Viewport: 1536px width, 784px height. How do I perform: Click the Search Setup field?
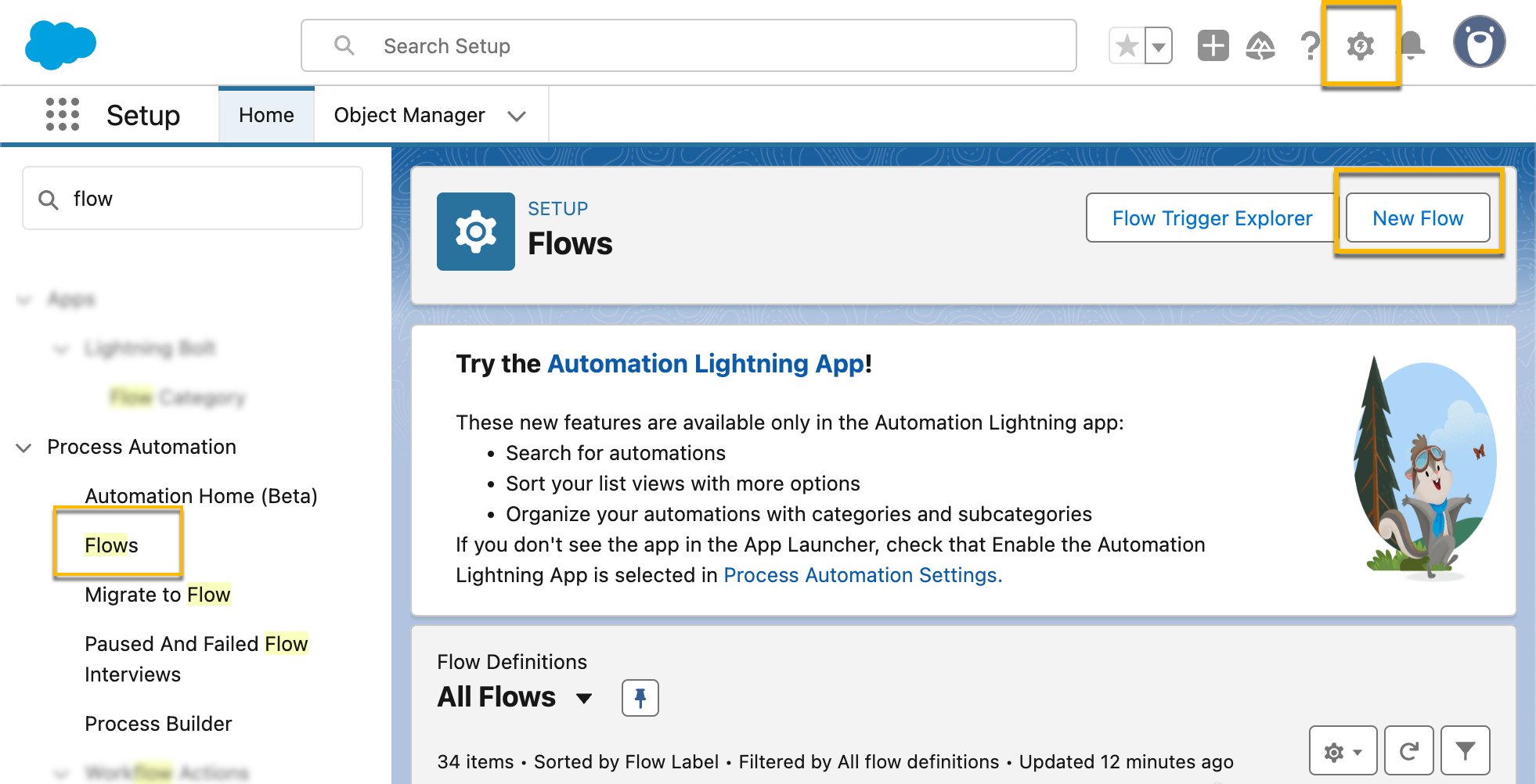pos(688,46)
